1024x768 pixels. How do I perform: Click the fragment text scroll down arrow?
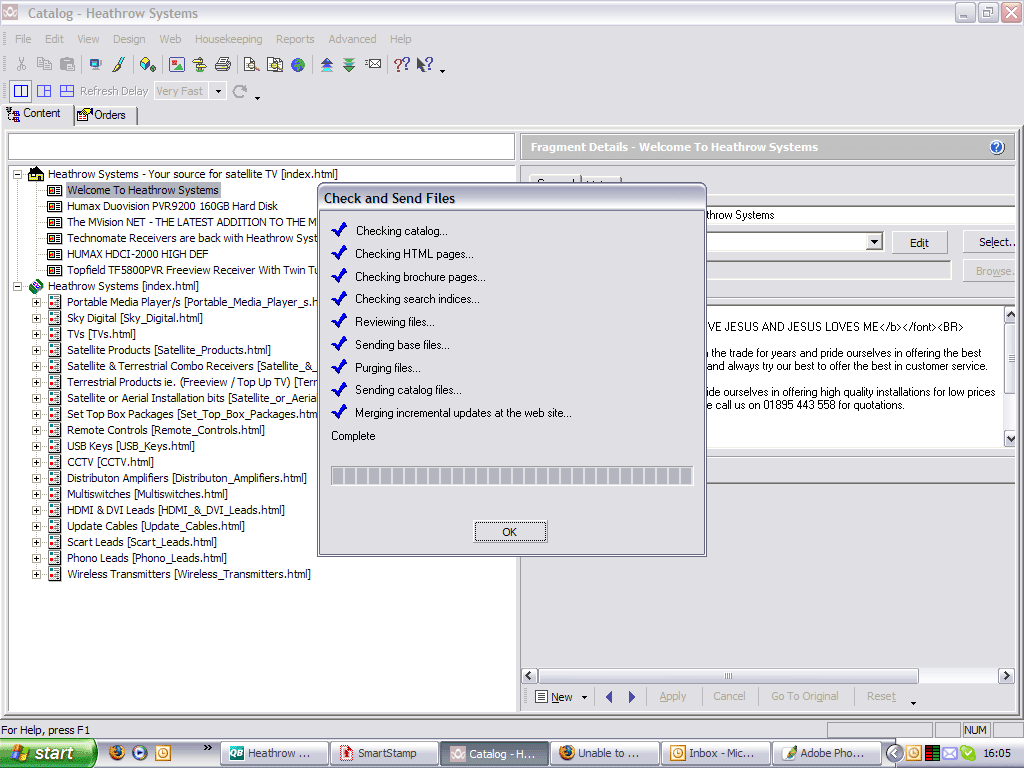[1010, 440]
